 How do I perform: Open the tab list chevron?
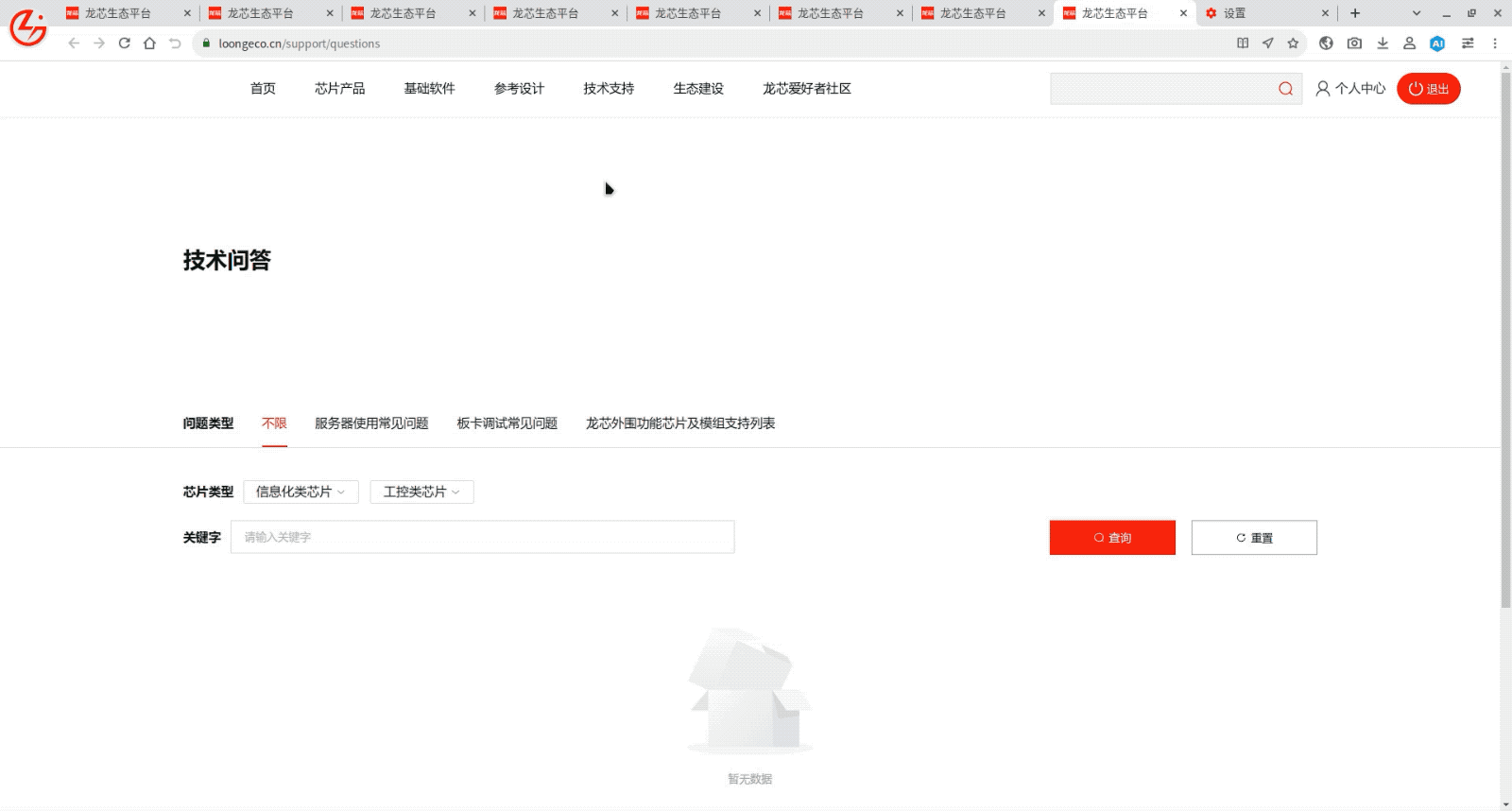coord(1416,13)
